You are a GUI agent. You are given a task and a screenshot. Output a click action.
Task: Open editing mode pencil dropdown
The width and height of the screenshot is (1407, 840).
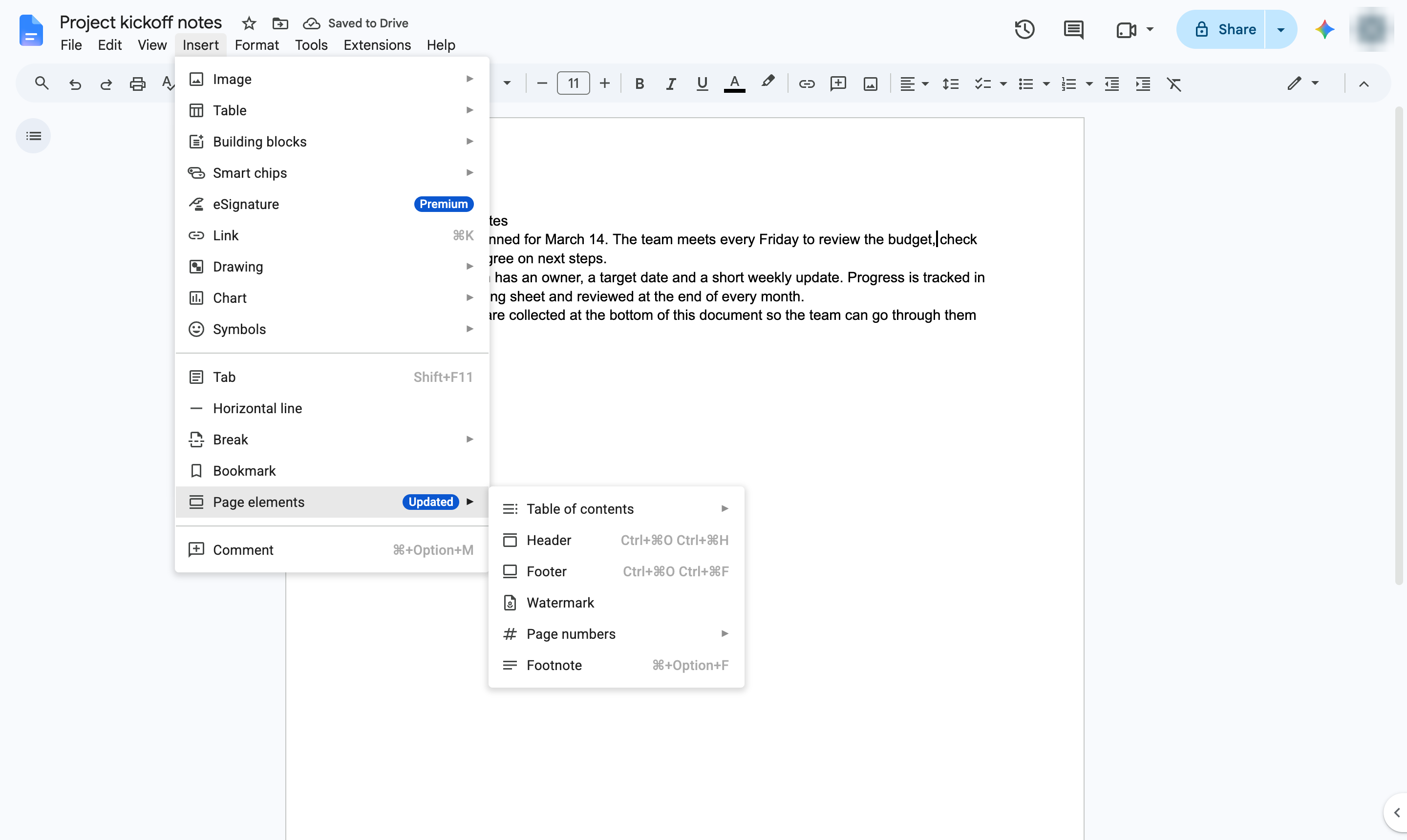pos(1302,84)
